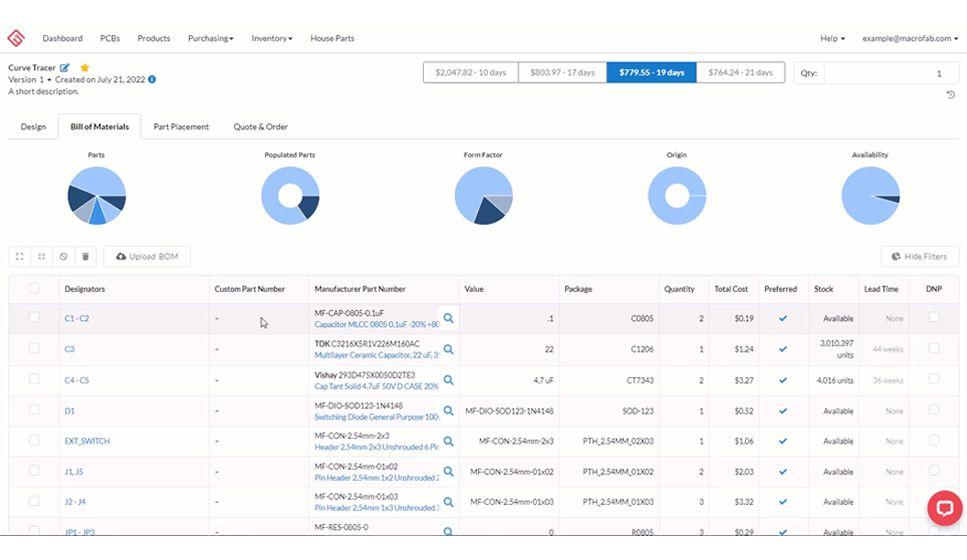Click the yellow favorite star icon
Image resolution: width=967 pixels, height=560 pixels.
85,67
